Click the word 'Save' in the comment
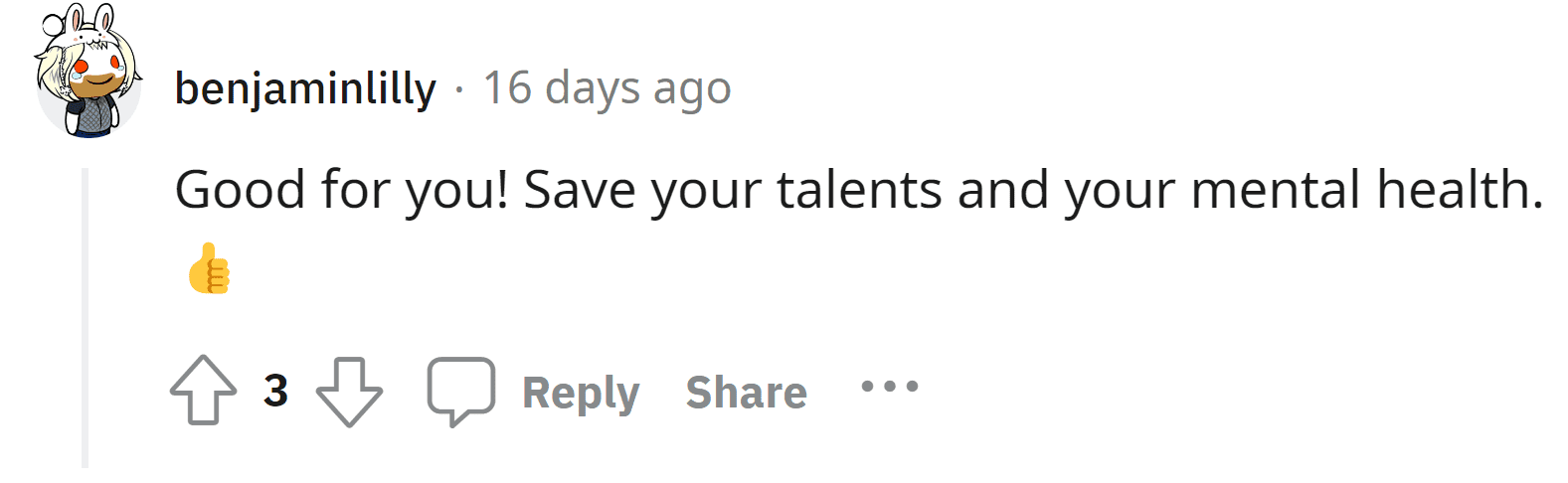 pyautogui.click(x=579, y=190)
